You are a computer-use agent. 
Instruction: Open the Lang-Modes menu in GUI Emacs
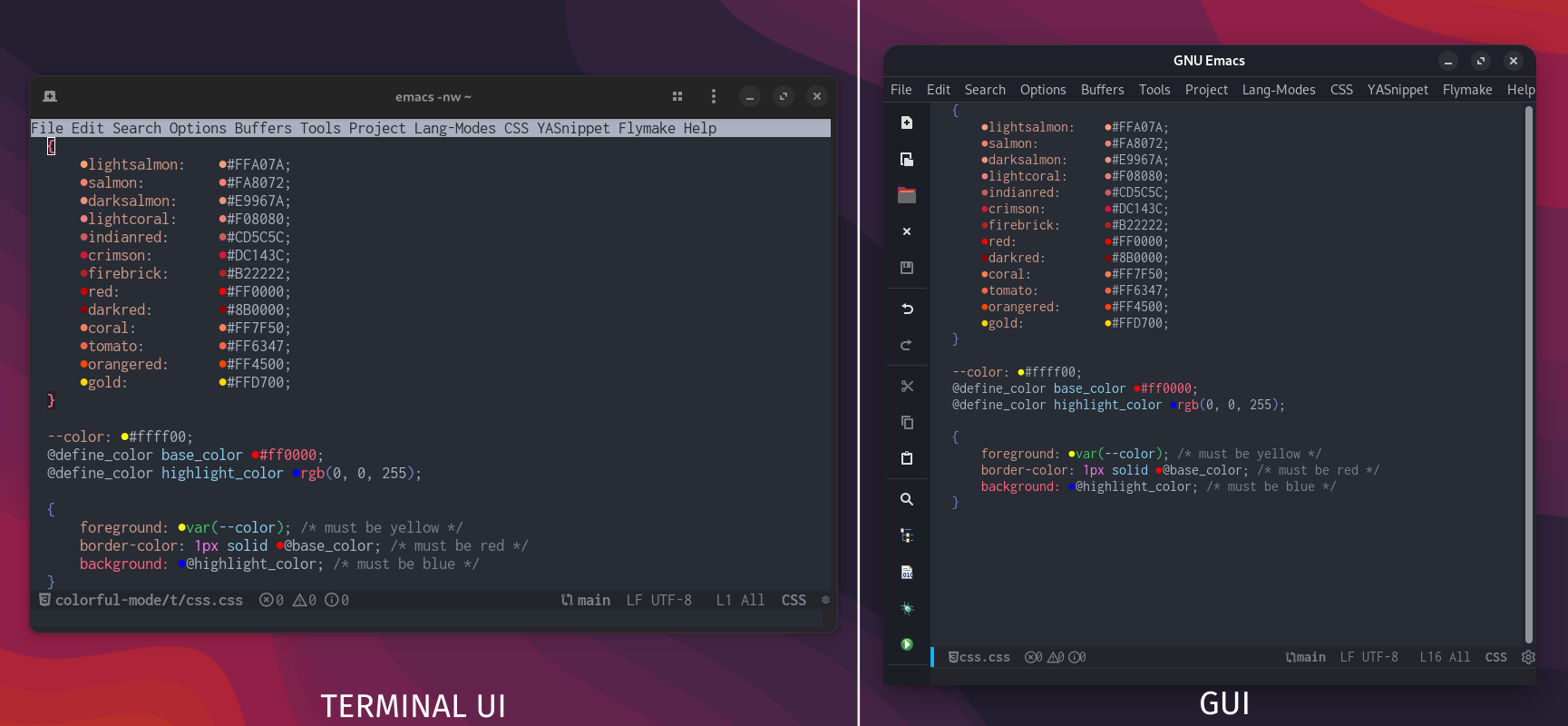pos(1279,90)
